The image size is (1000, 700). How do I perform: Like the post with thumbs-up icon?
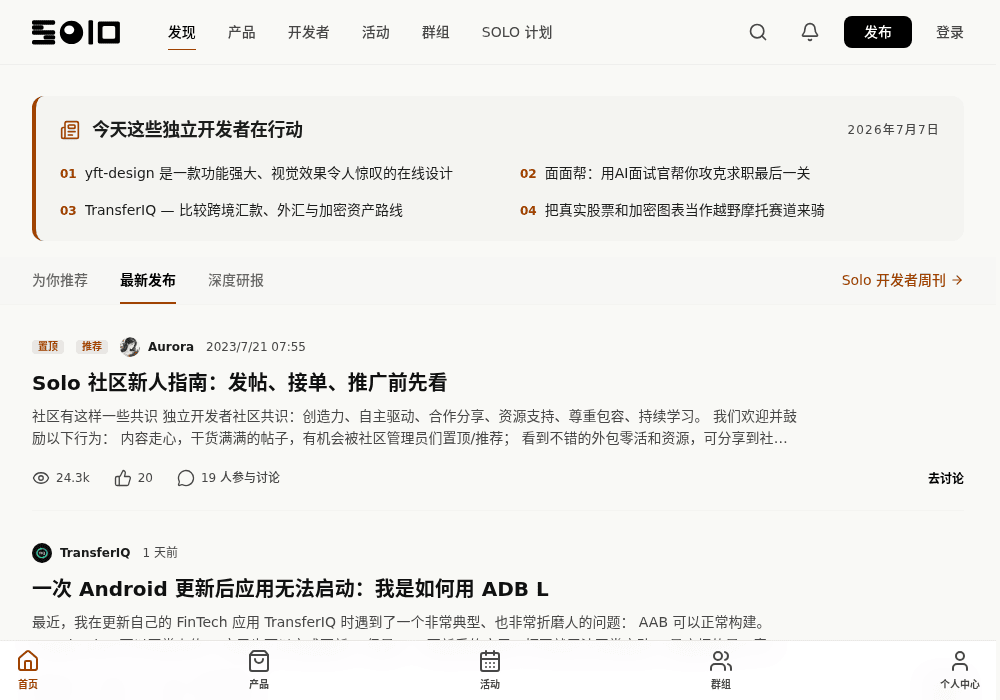(x=122, y=478)
